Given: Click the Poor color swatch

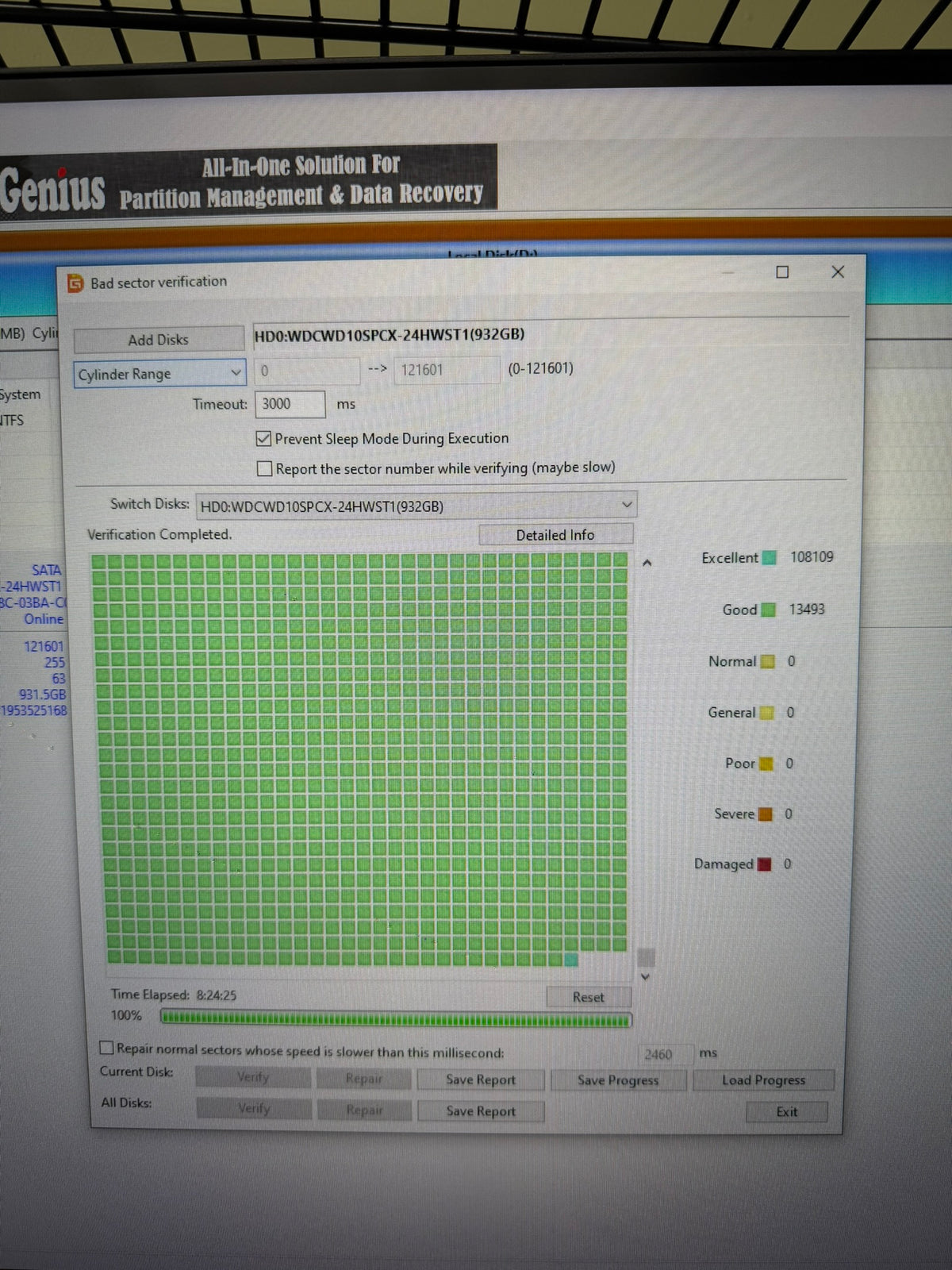Looking at the screenshot, I should coord(766,764).
